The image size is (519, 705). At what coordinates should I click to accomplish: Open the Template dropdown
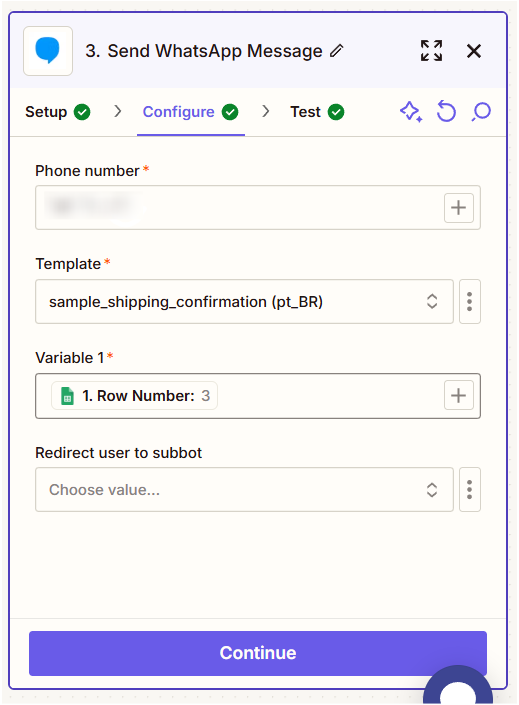(244, 302)
